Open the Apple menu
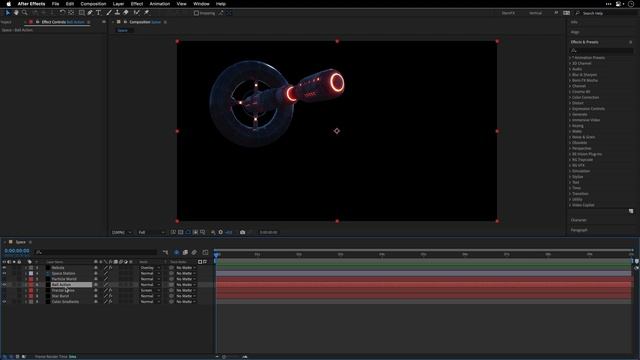640x360 pixels. [x=9, y=4]
